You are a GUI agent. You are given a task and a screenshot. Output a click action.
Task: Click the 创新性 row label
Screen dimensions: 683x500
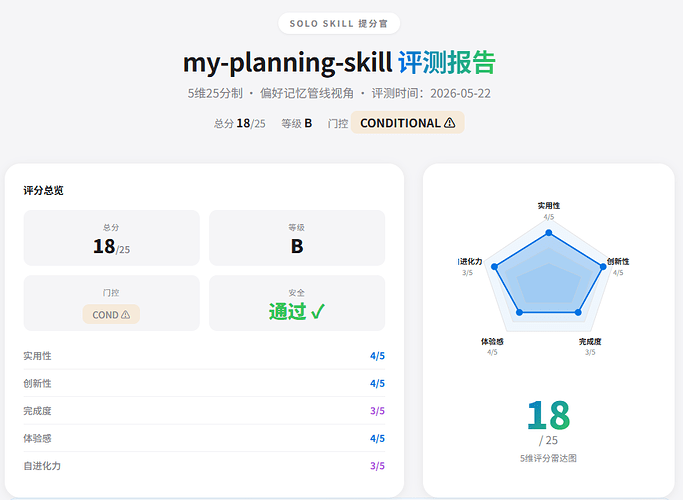(37, 383)
